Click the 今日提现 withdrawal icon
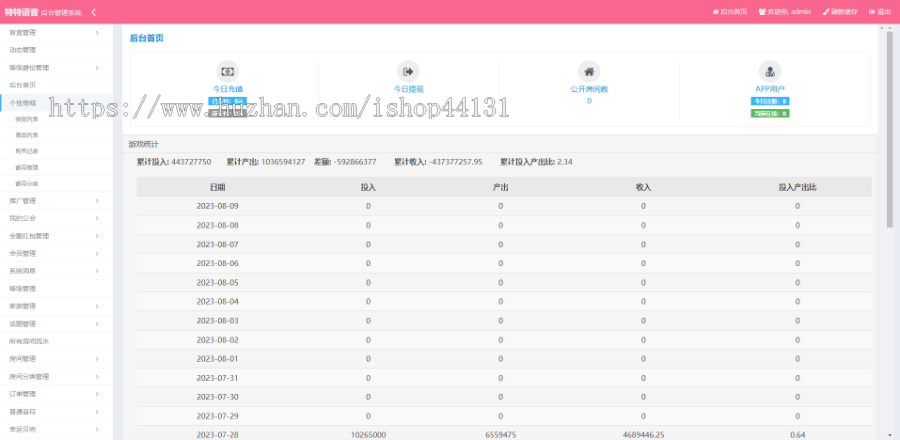The image size is (900, 440). pyautogui.click(x=408, y=72)
